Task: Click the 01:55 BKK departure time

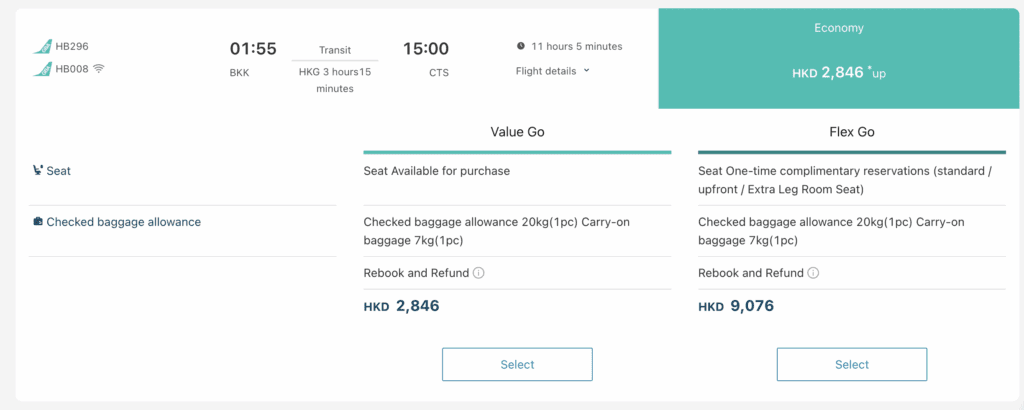Action: pyautogui.click(x=253, y=49)
